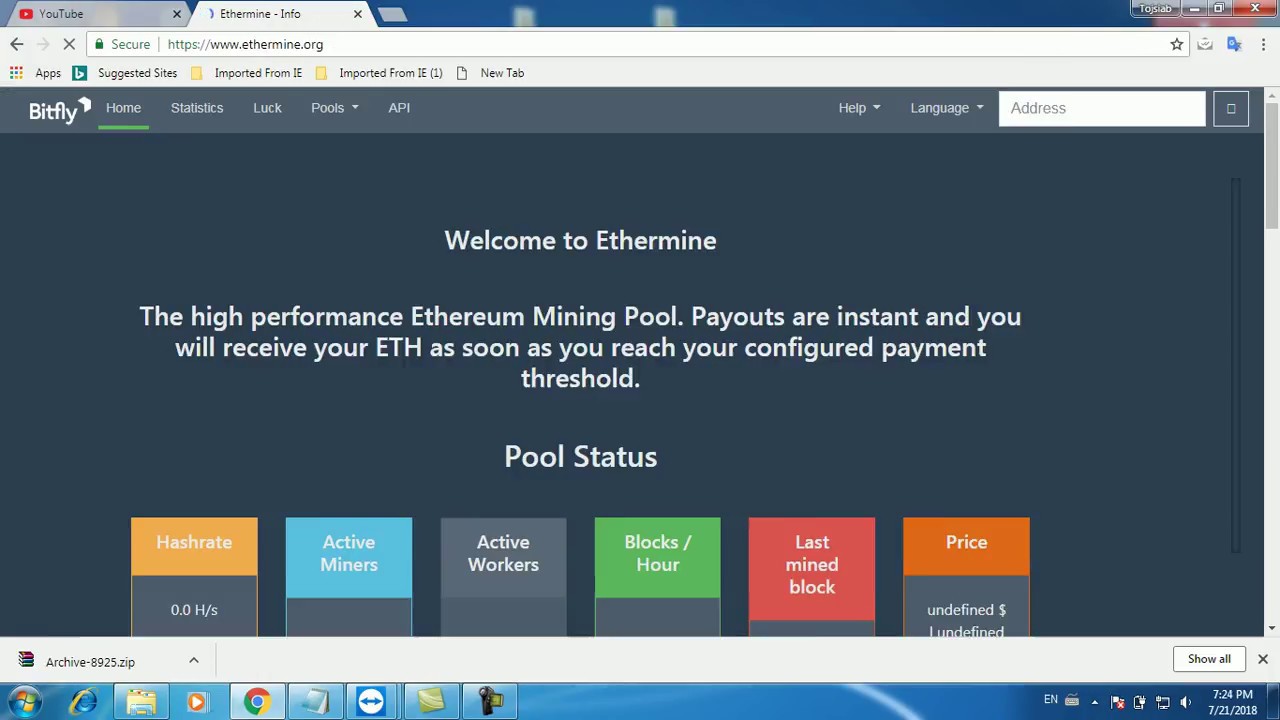The height and width of the screenshot is (720, 1280).
Task: Open the Imported From IE (1) folder
Action: [378, 73]
